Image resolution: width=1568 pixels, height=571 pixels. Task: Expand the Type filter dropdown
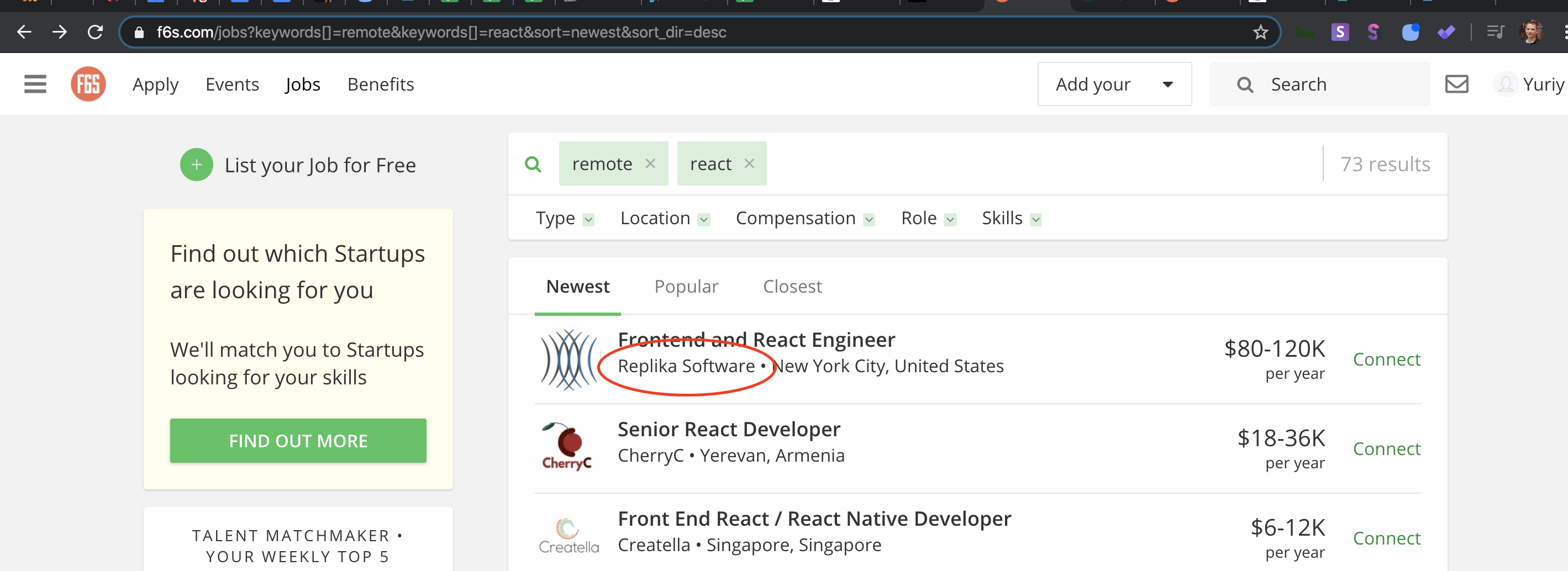click(564, 218)
